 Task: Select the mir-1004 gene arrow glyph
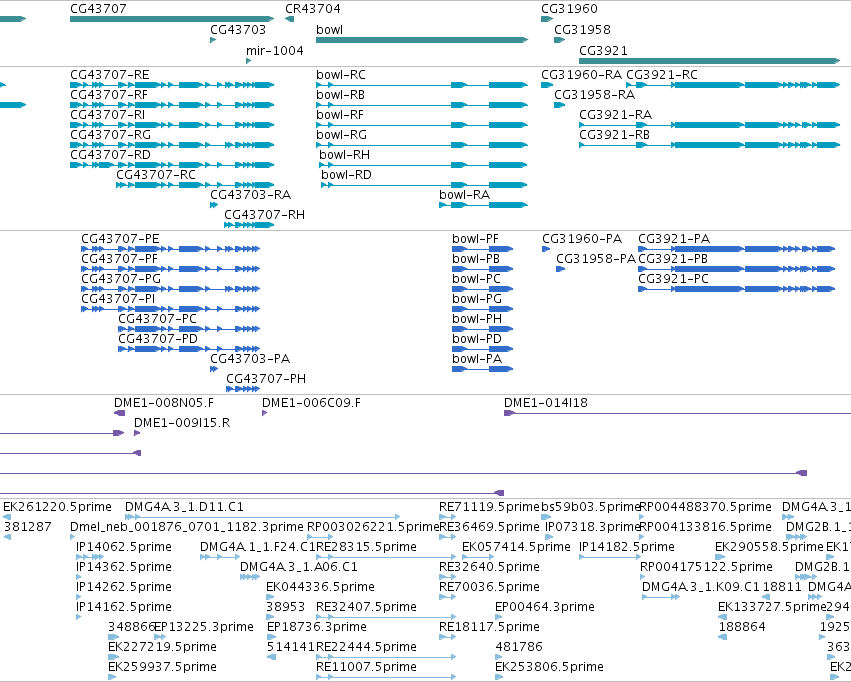point(249,61)
